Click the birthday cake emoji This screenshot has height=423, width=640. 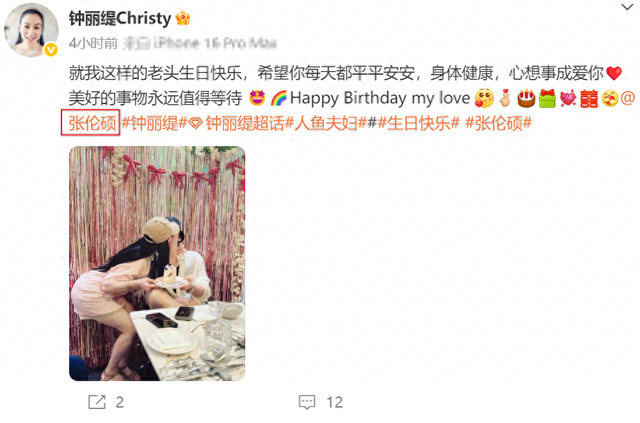[526, 98]
